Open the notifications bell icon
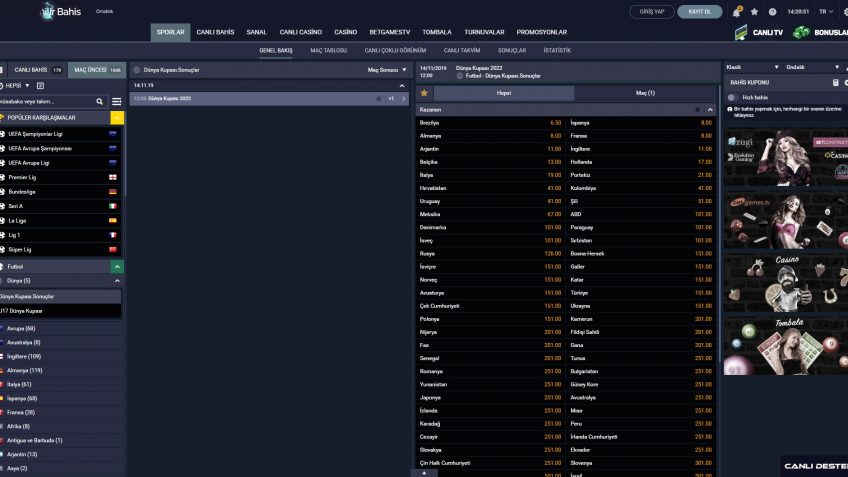This screenshot has width=848, height=477. (737, 12)
